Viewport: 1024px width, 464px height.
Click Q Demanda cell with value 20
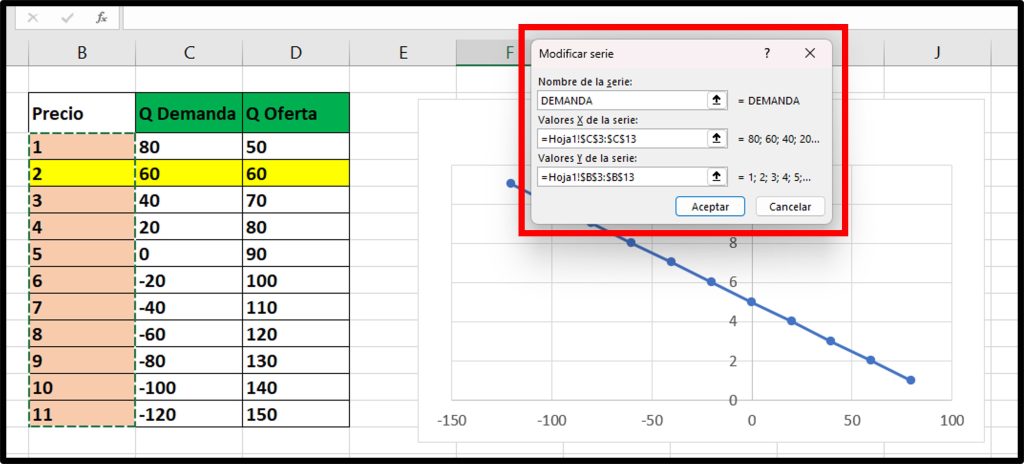189,227
